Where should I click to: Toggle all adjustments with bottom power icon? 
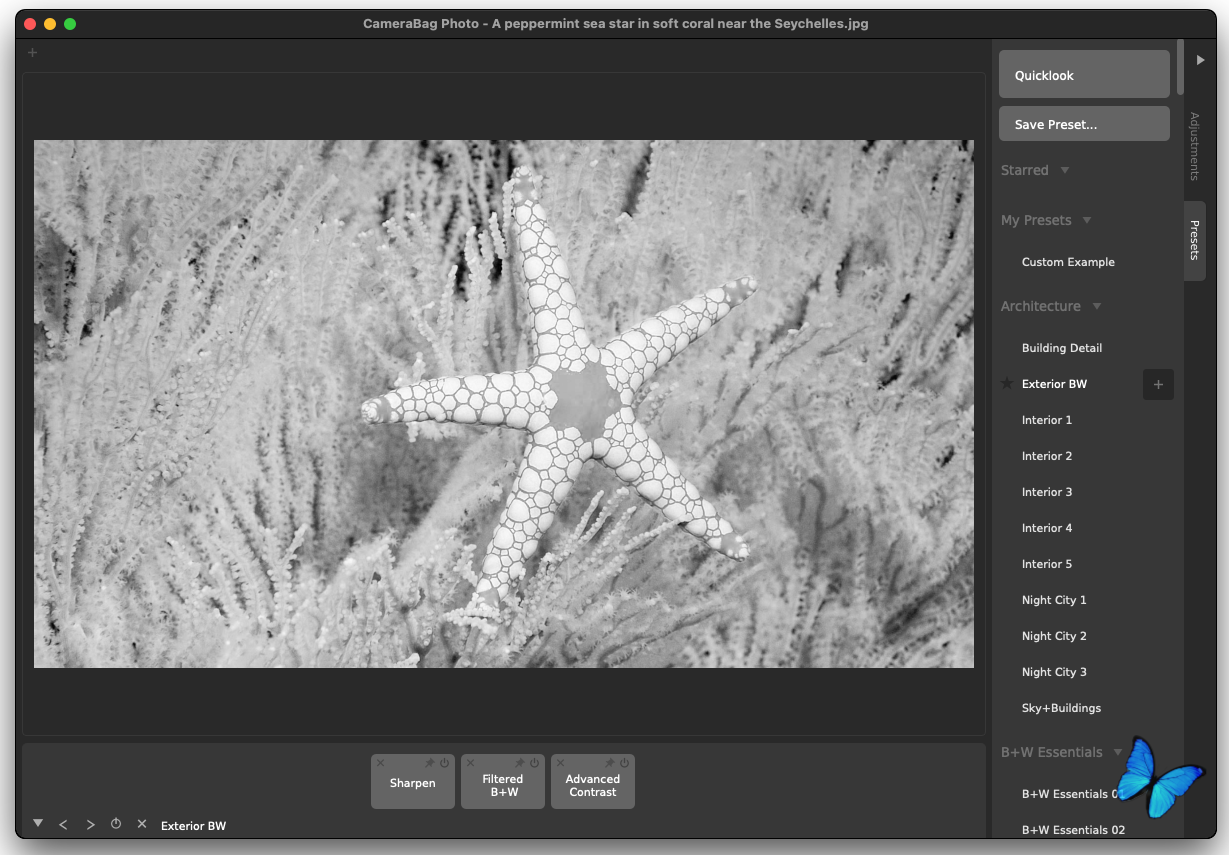coord(116,824)
